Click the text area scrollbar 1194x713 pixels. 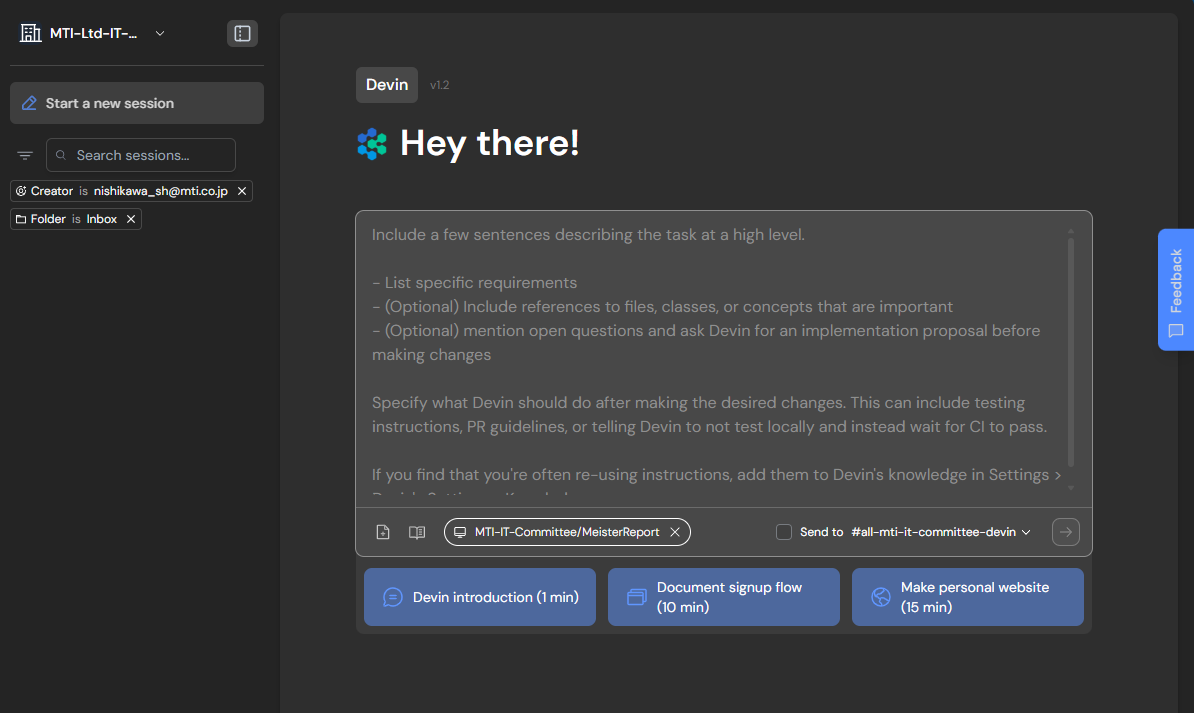[x=1071, y=352]
